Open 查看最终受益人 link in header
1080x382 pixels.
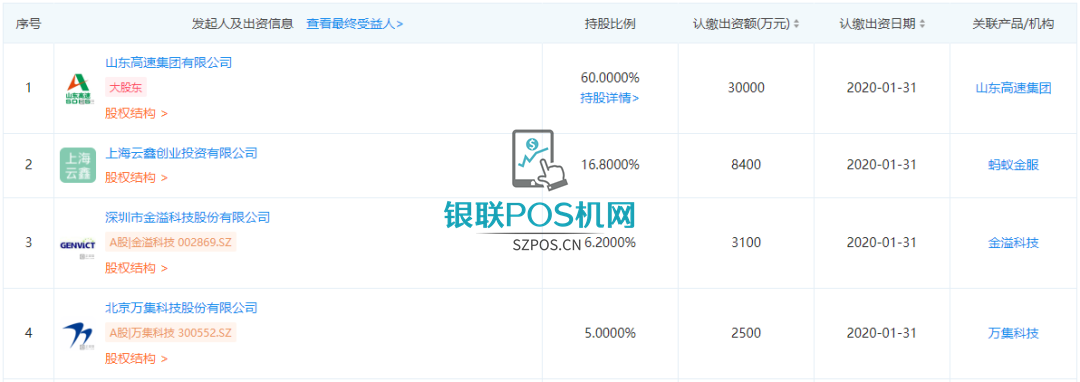355,24
